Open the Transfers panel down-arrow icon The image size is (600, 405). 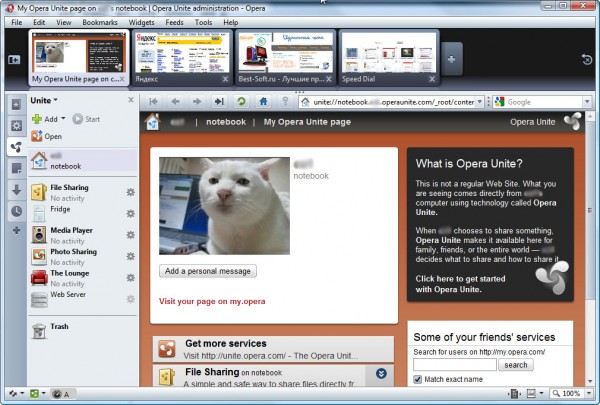pyautogui.click(x=16, y=189)
